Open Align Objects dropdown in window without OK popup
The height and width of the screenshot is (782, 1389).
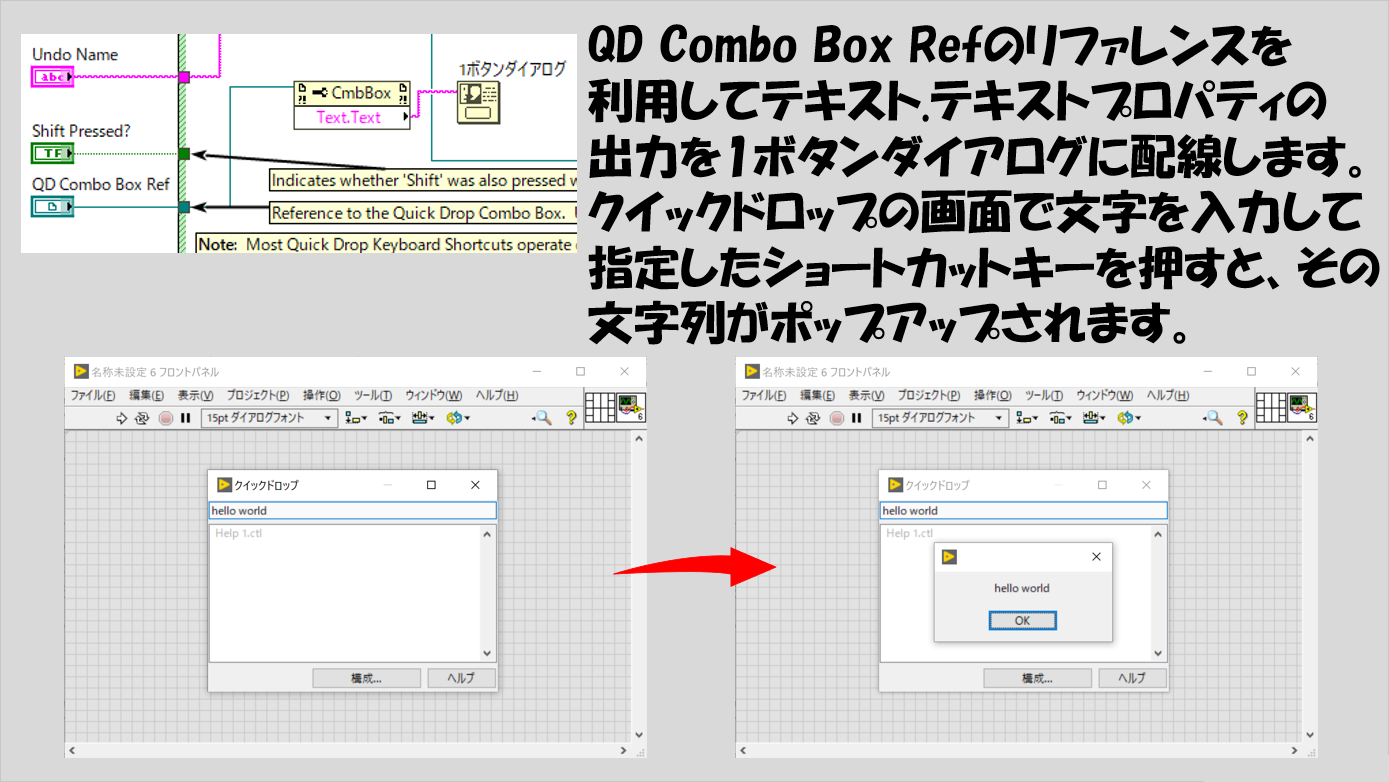point(356,418)
